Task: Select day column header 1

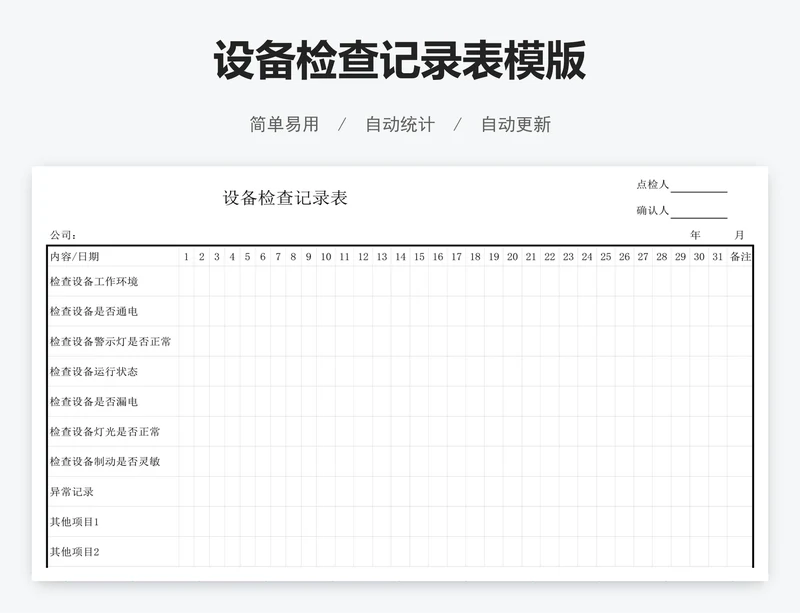Action: pos(186,257)
